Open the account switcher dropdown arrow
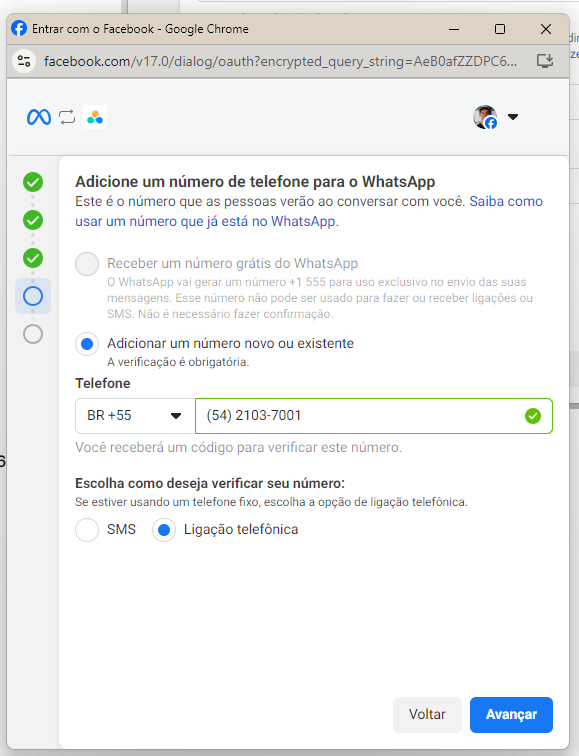Screen dimensions: 579x756 click(x=513, y=117)
